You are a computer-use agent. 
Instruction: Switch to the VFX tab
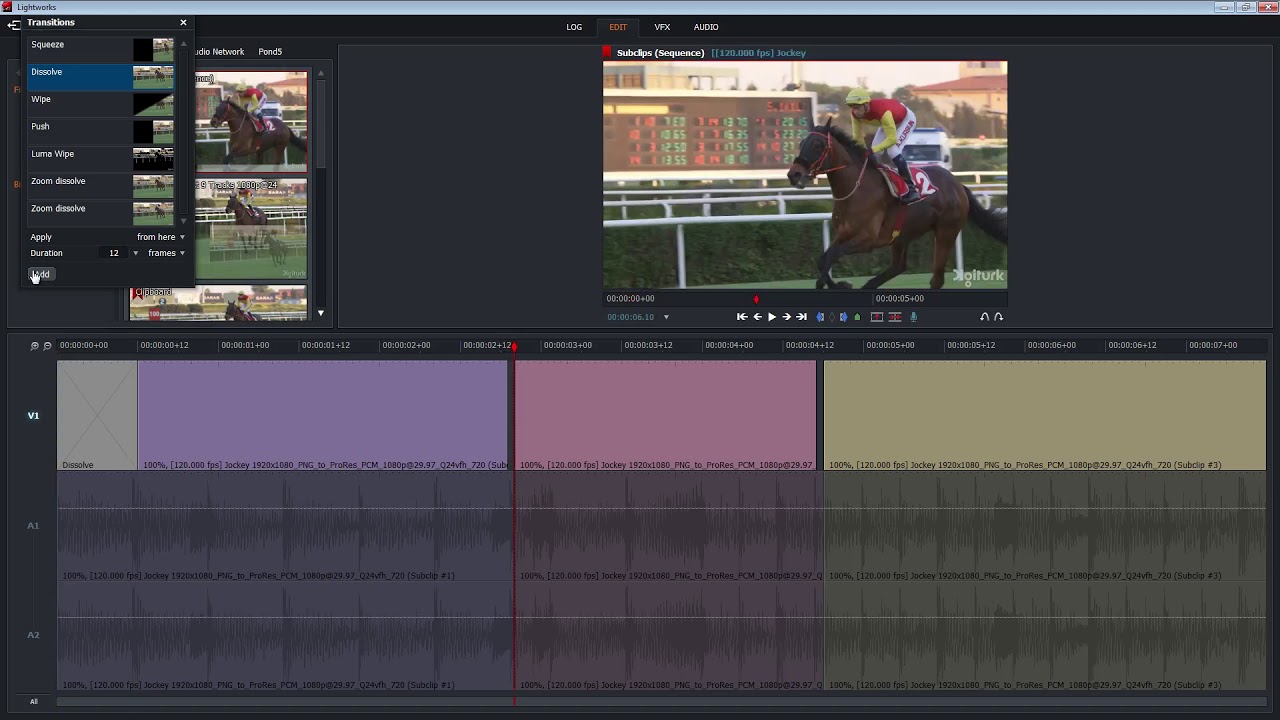pos(662,27)
